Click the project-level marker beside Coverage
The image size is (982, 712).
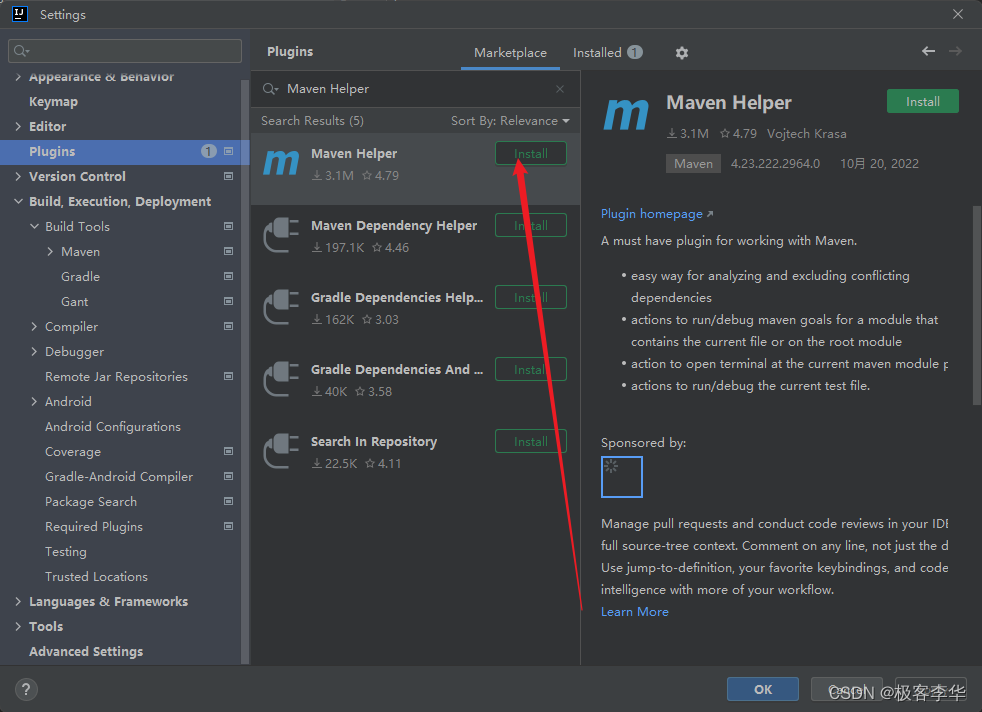(229, 451)
